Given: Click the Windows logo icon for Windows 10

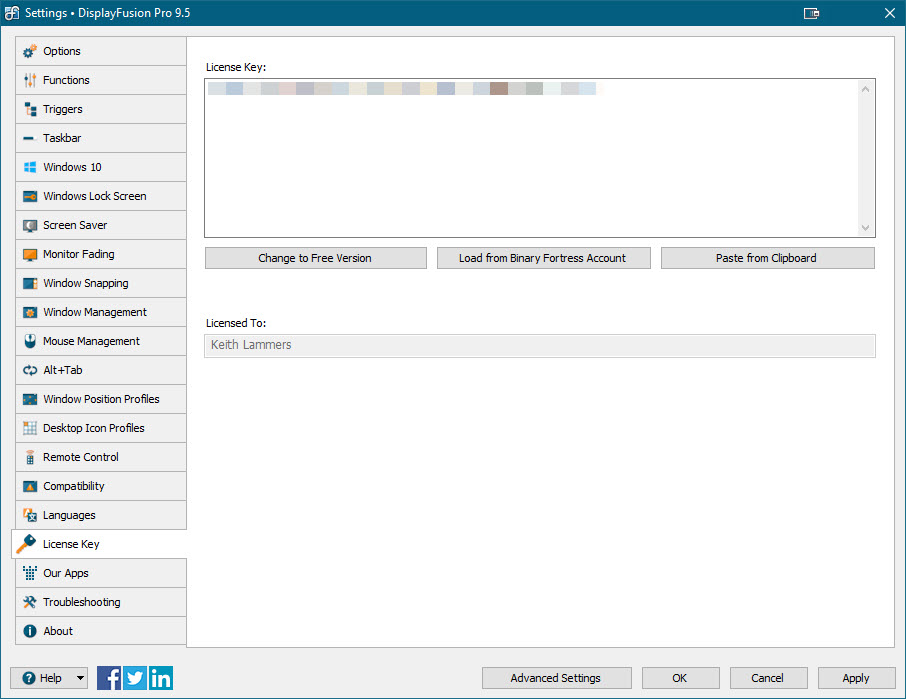Looking at the screenshot, I should 30,167.
